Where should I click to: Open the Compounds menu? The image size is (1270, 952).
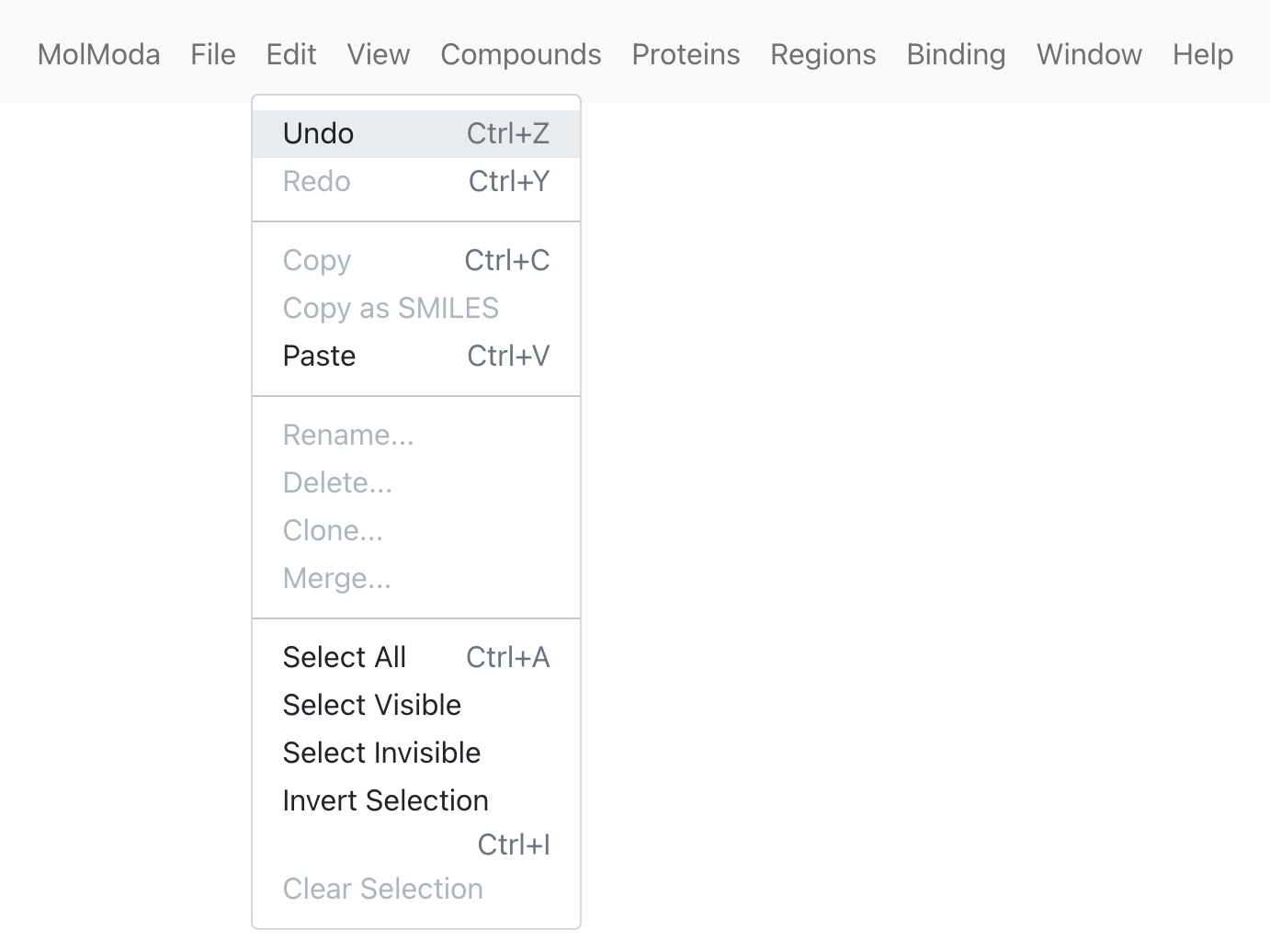(521, 54)
